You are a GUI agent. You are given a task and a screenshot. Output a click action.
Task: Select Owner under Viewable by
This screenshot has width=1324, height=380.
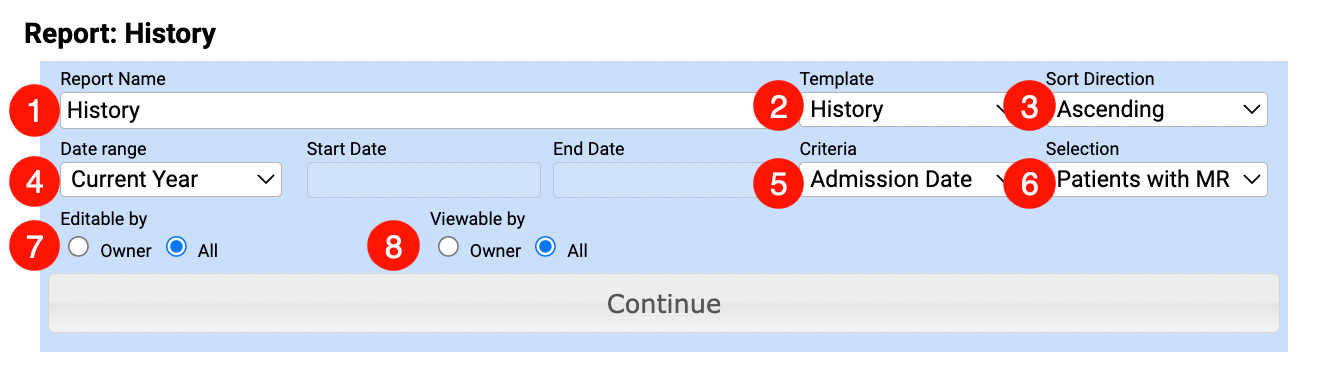[448, 248]
